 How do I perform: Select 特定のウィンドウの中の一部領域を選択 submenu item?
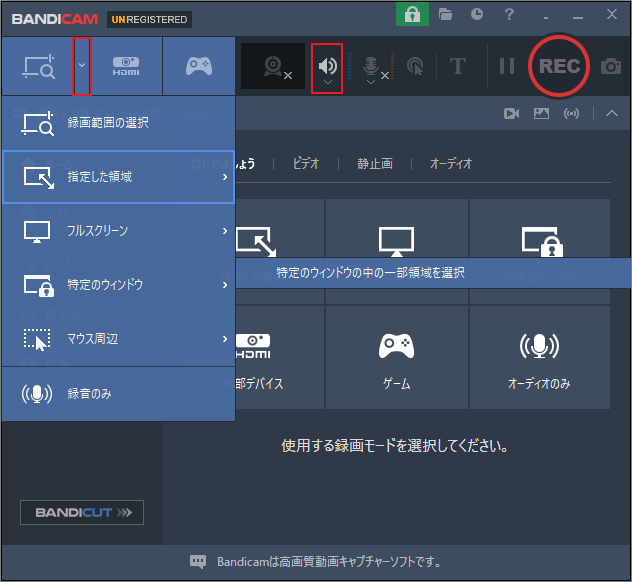(433, 273)
